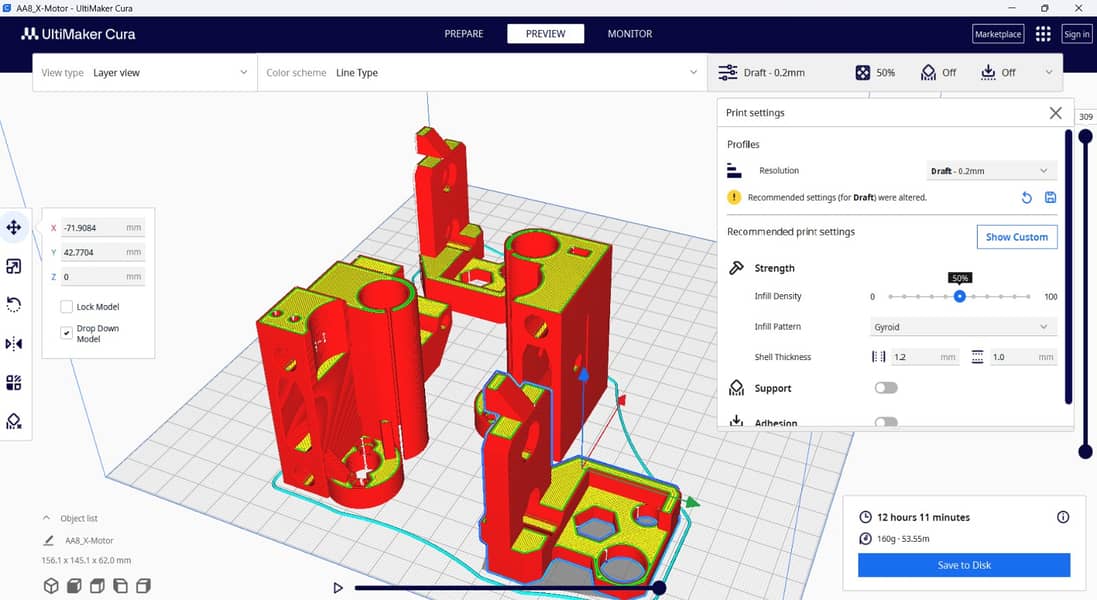The image size is (1097, 600).
Task: Toggle the Adhesion switch on
Action: pos(886,422)
